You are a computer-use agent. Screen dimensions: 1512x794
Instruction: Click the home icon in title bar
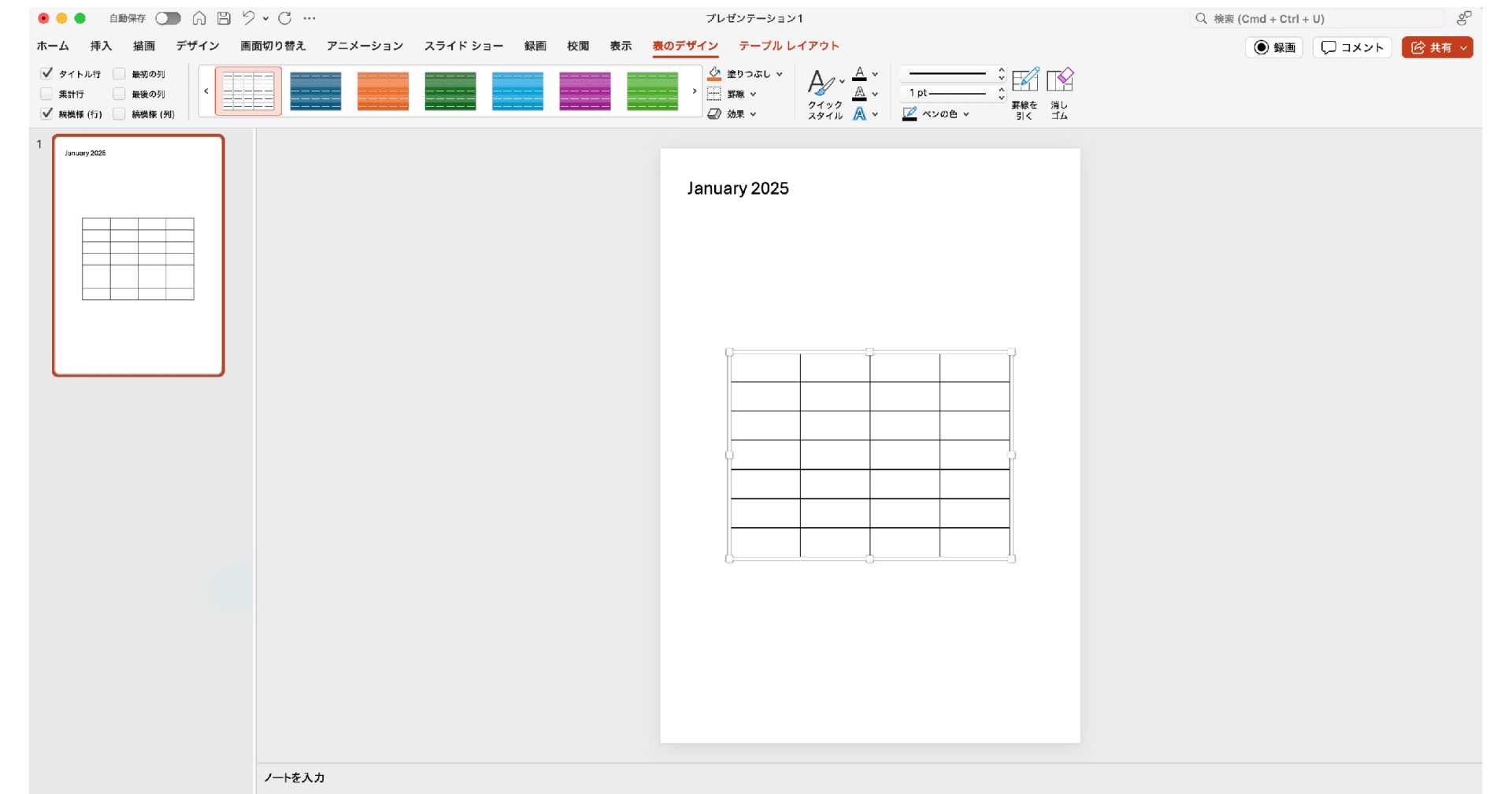click(x=199, y=18)
